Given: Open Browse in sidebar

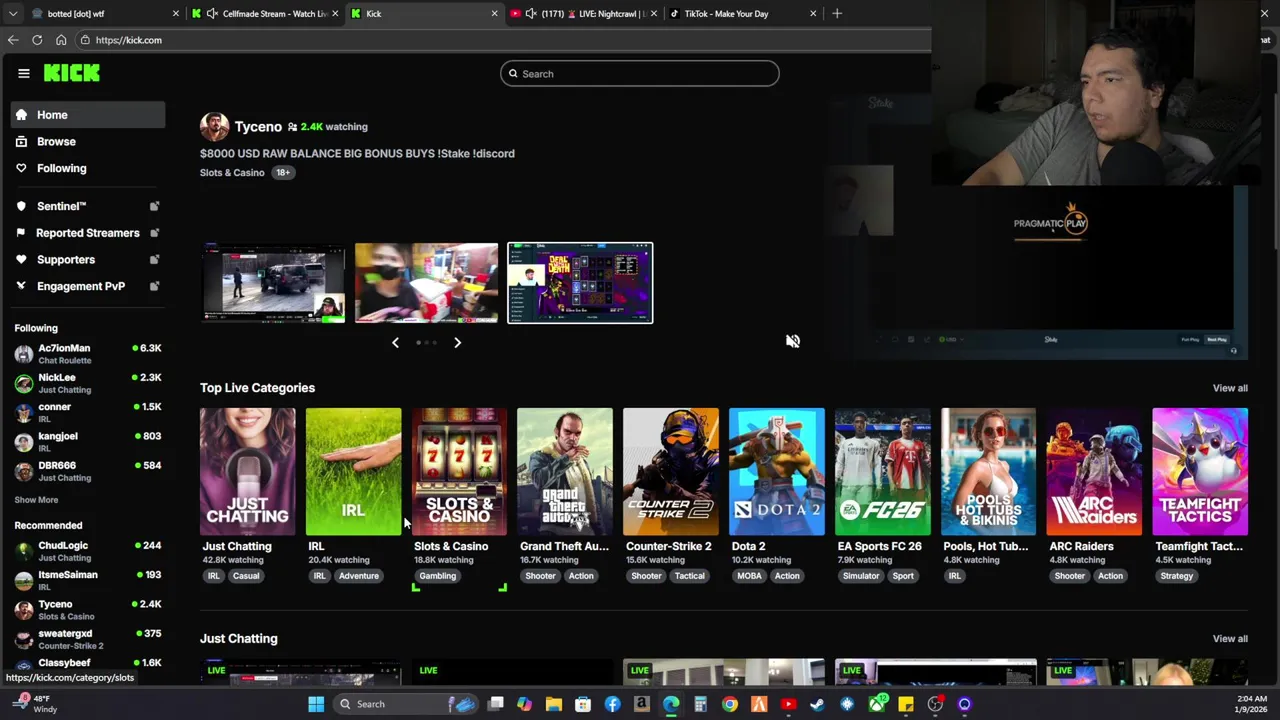Looking at the screenshot, I should [88, 142].
